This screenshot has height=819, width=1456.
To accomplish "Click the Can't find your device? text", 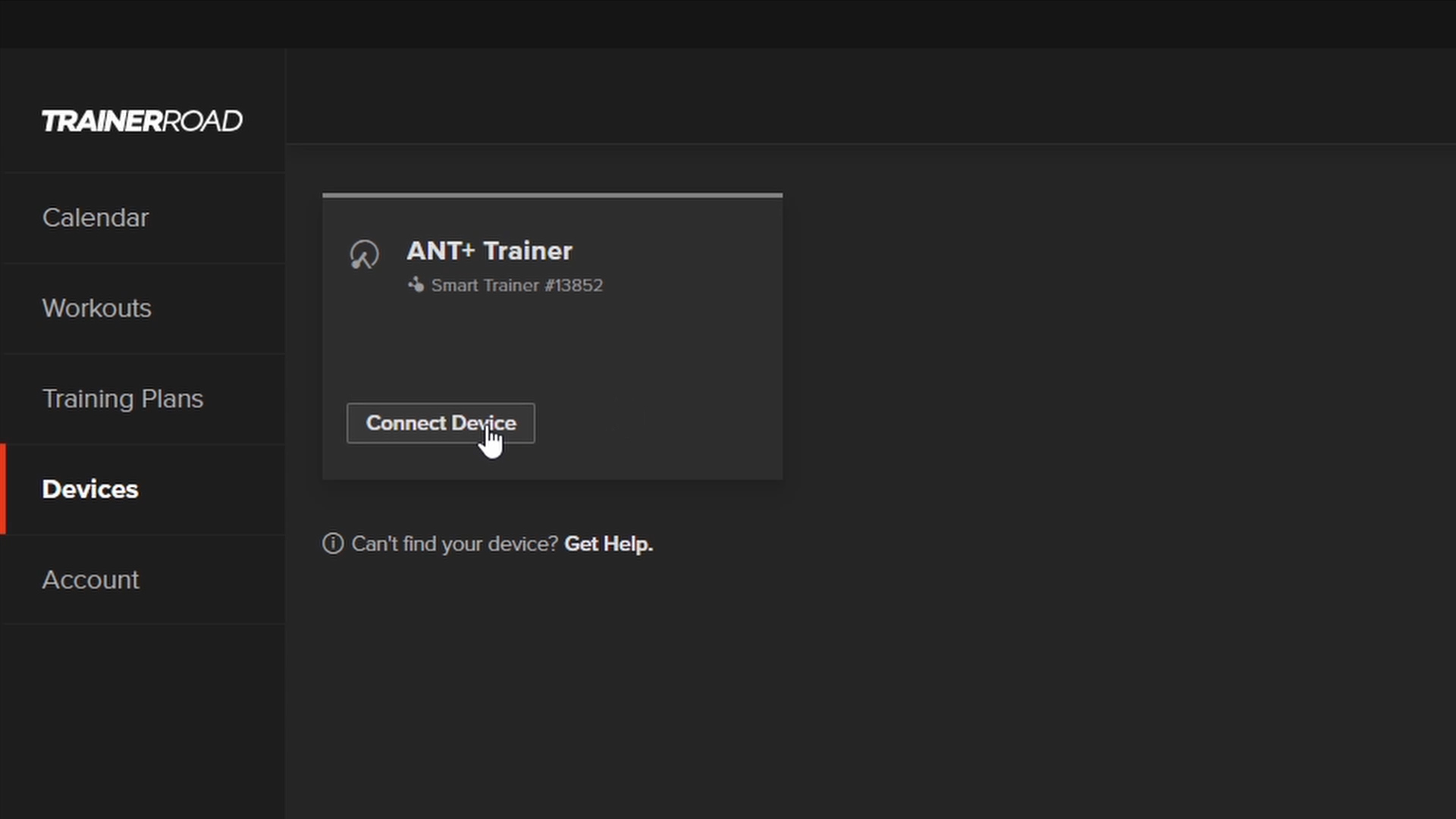I will pos(454,544).
